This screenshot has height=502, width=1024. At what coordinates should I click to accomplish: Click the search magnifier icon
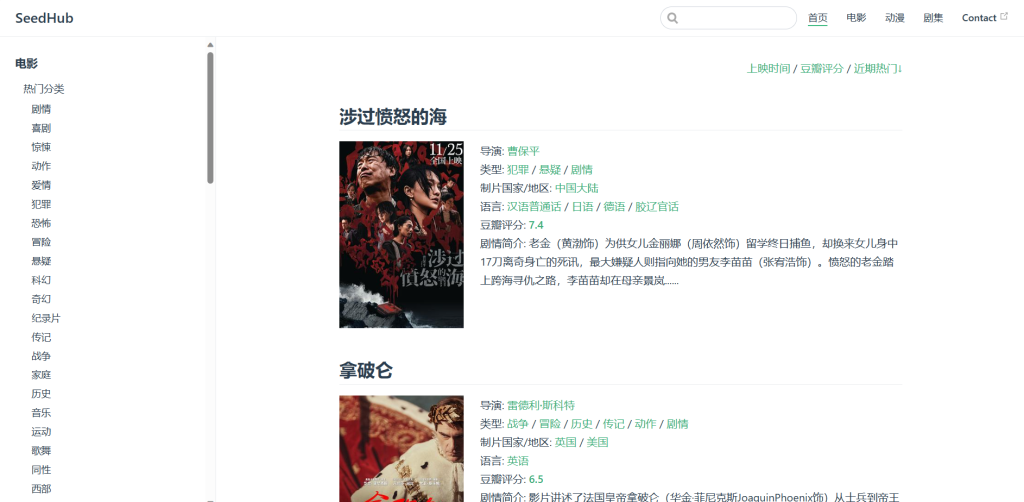[673, 18]
